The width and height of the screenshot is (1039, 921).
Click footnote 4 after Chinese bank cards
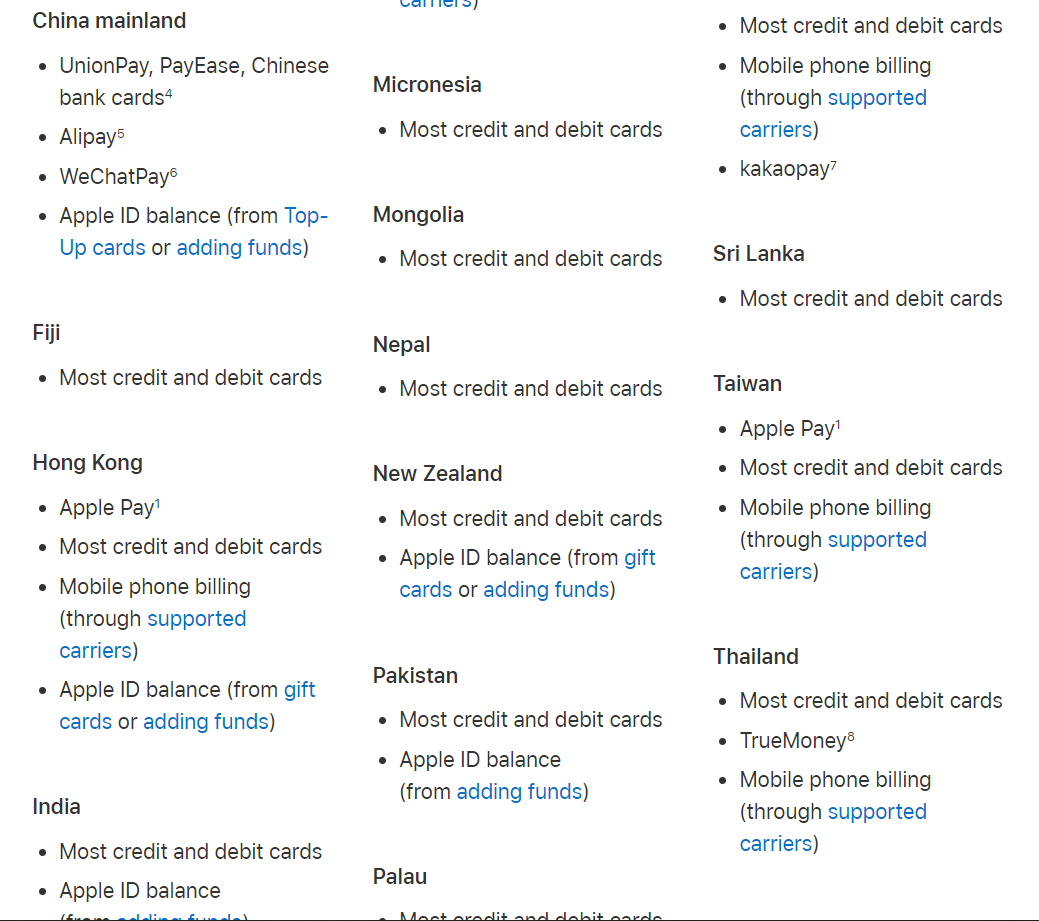[169, 93]
